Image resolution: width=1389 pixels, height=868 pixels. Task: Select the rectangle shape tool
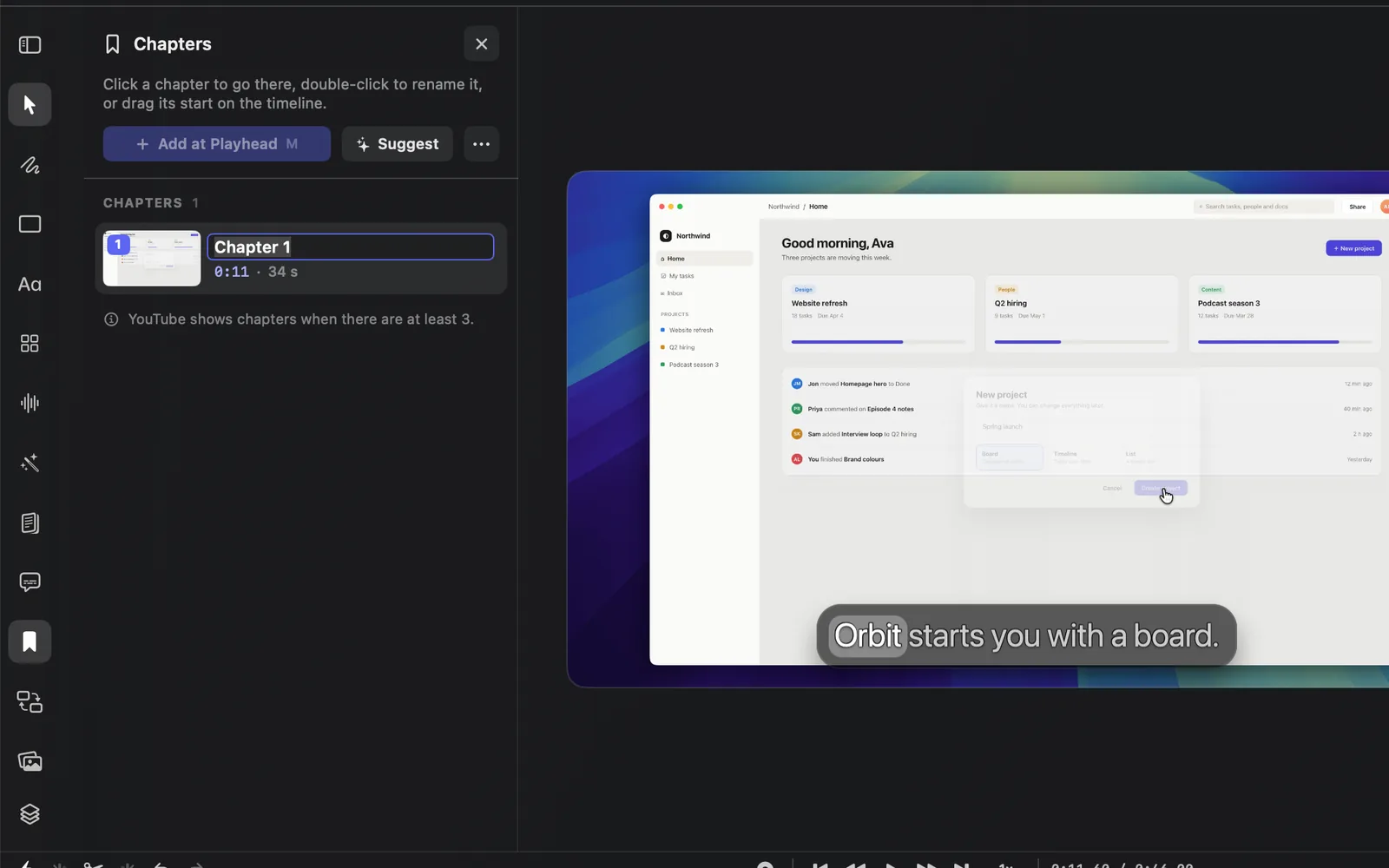point(30,224)
